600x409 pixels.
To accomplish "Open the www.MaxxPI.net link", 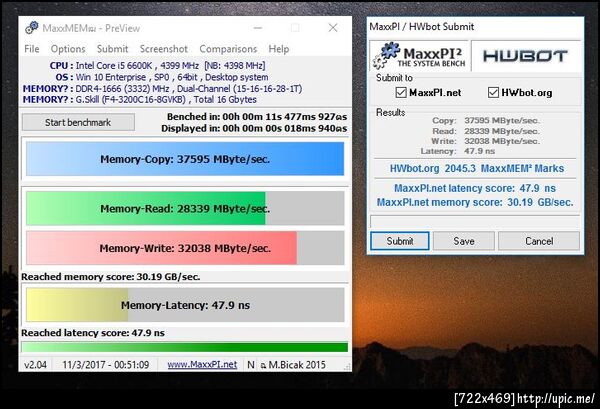I will click(x=202, y=365).
